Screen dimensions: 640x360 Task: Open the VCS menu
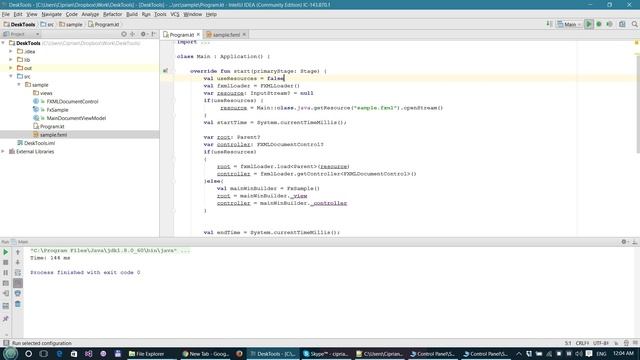(175, 14)
